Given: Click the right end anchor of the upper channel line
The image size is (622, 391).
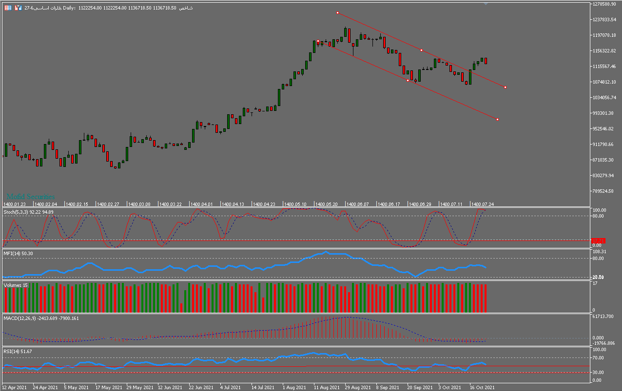Looking at the screenshot, I should coord(505,87).
